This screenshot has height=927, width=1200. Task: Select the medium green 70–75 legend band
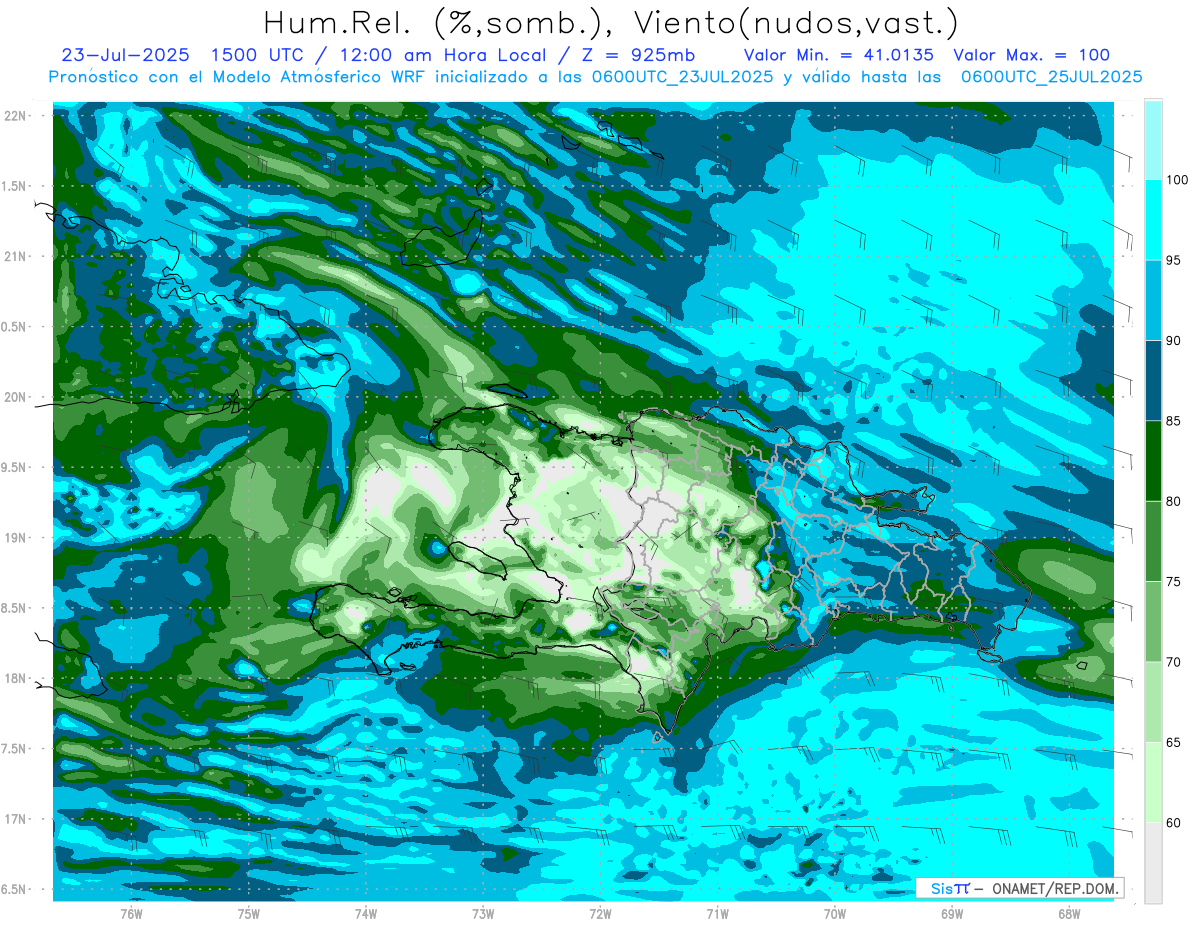click(x=1153, y=622)
